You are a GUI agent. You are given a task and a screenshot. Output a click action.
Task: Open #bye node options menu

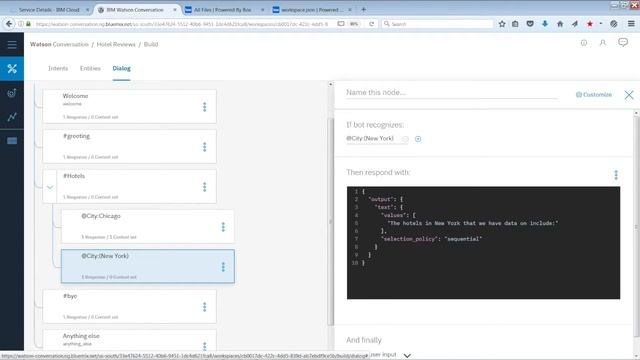204,307
